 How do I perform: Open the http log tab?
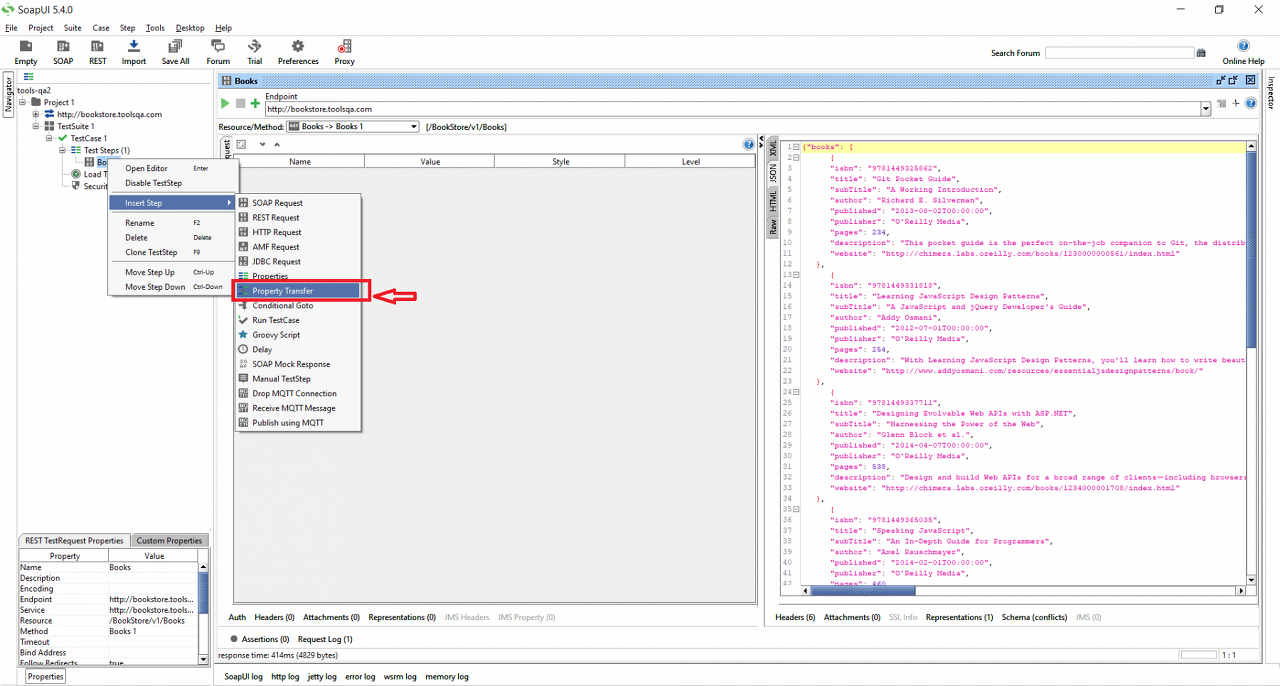285,677
